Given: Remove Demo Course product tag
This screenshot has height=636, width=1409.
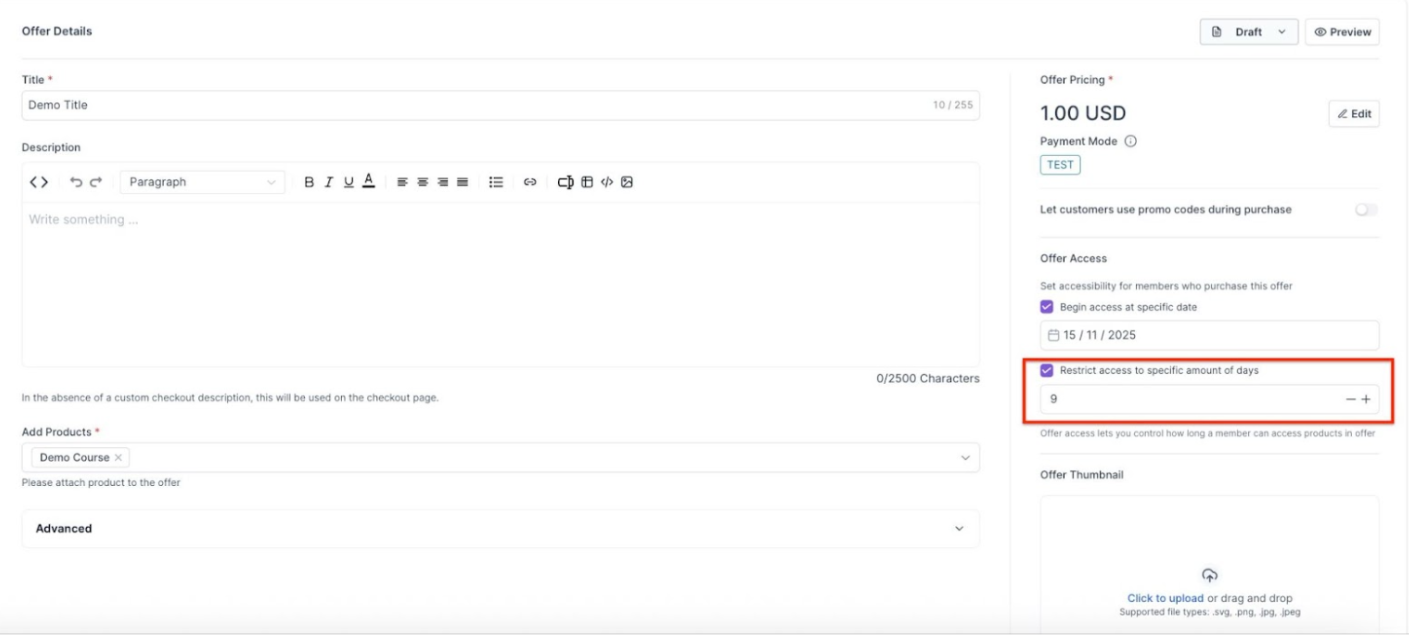Looking at the screenshot, I should click(118, 457).
